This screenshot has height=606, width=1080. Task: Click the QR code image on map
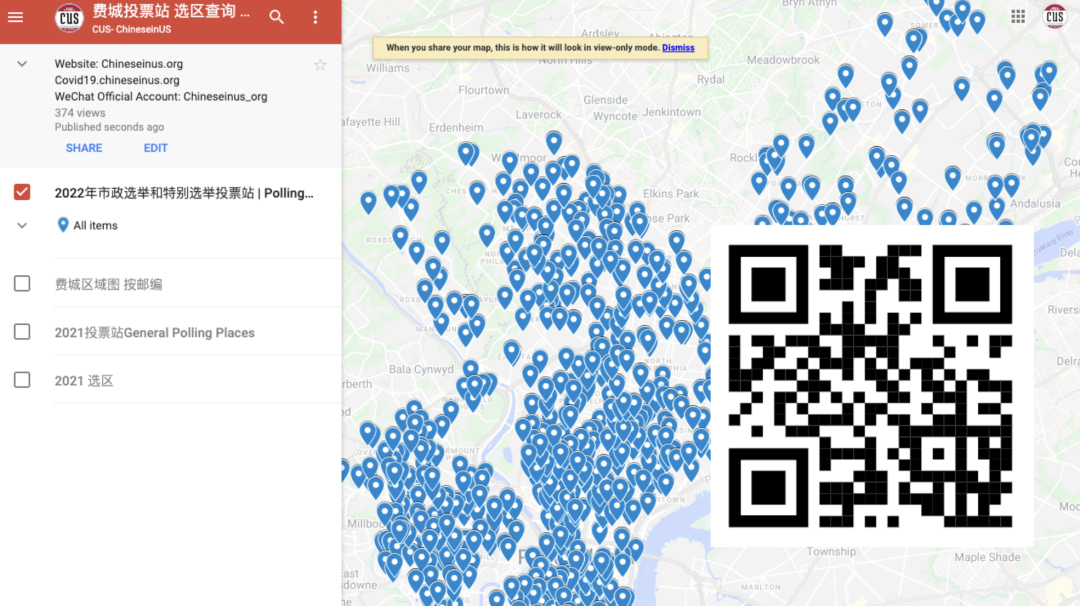tap(871, 386)
